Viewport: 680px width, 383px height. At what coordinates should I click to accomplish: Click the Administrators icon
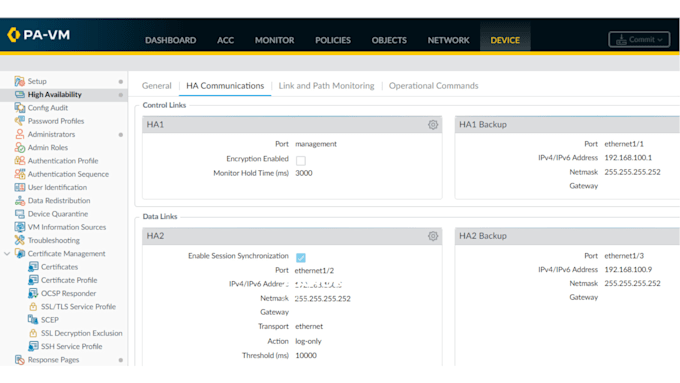click(20, 134)
